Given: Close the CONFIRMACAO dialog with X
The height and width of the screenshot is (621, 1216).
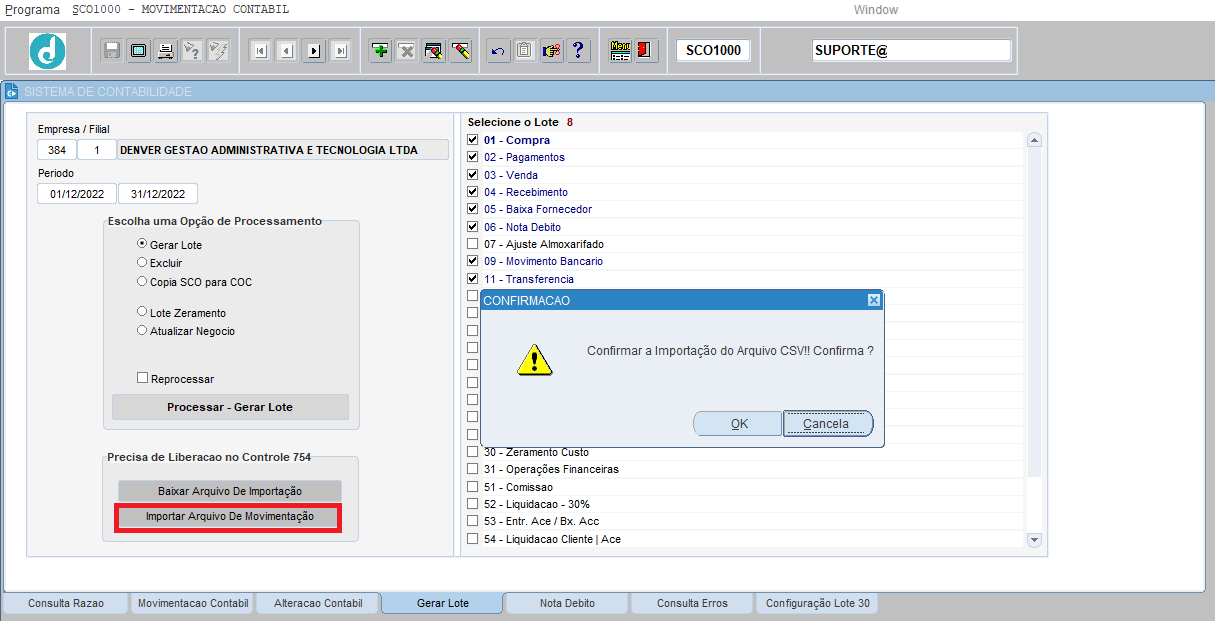Looking at the screenshot, I should pyautogui.click(x=874, y=300).
